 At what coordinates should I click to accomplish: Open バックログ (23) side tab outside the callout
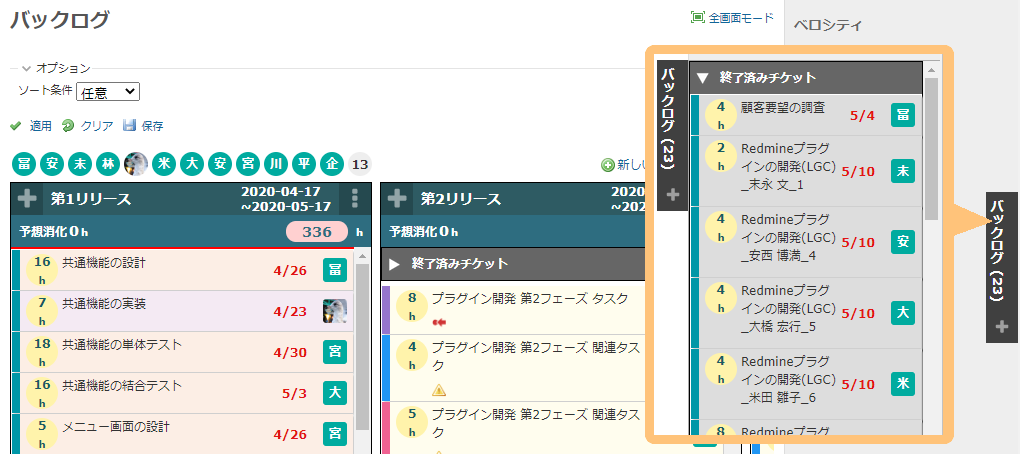tap(1002, 267)
